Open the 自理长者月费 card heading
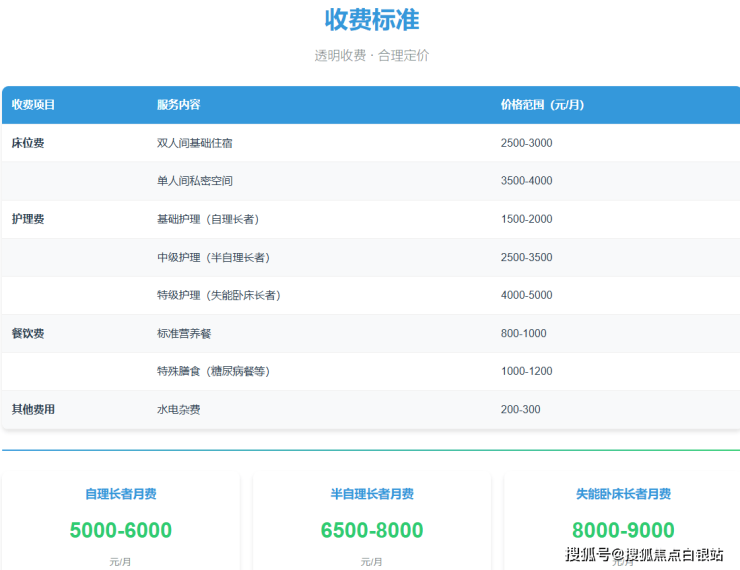The height and width of the screenshot is (570, 740). [121, 494]
